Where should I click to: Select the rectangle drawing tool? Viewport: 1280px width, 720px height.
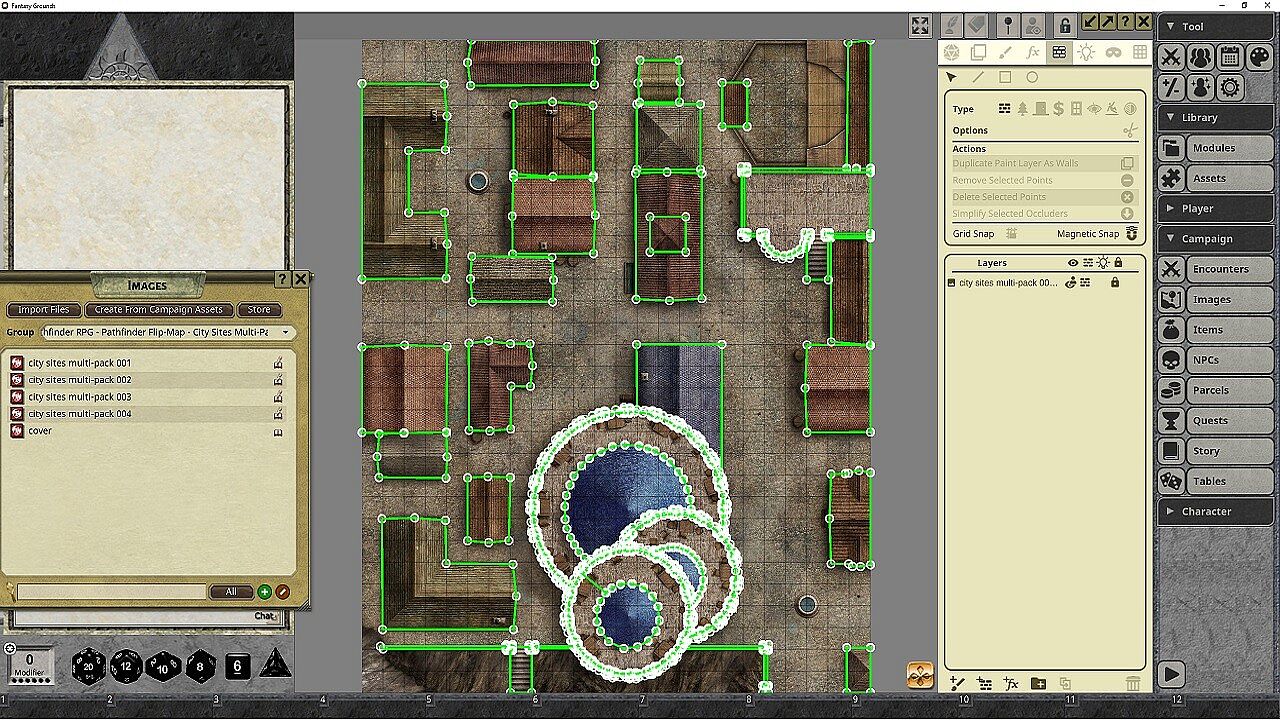(x=1005, y=77)
